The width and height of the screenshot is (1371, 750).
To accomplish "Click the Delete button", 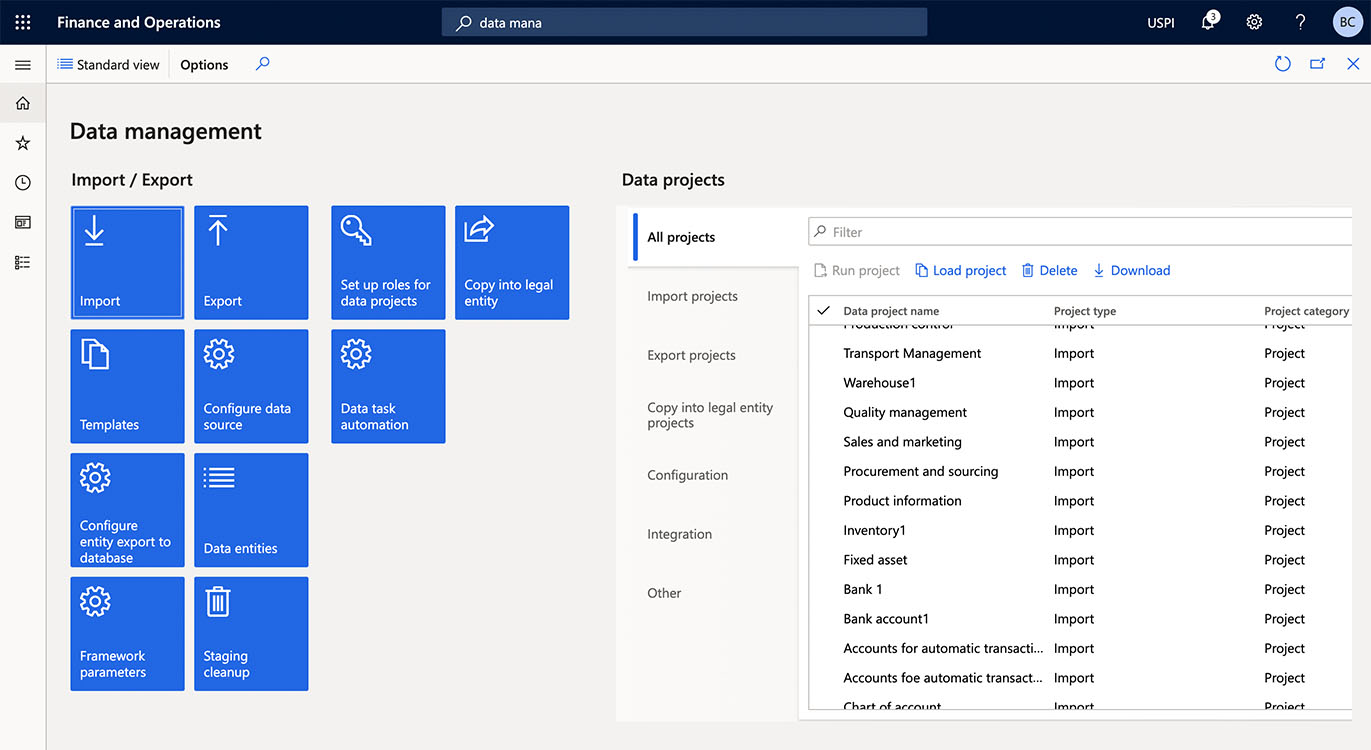I will coord(1050,270).
